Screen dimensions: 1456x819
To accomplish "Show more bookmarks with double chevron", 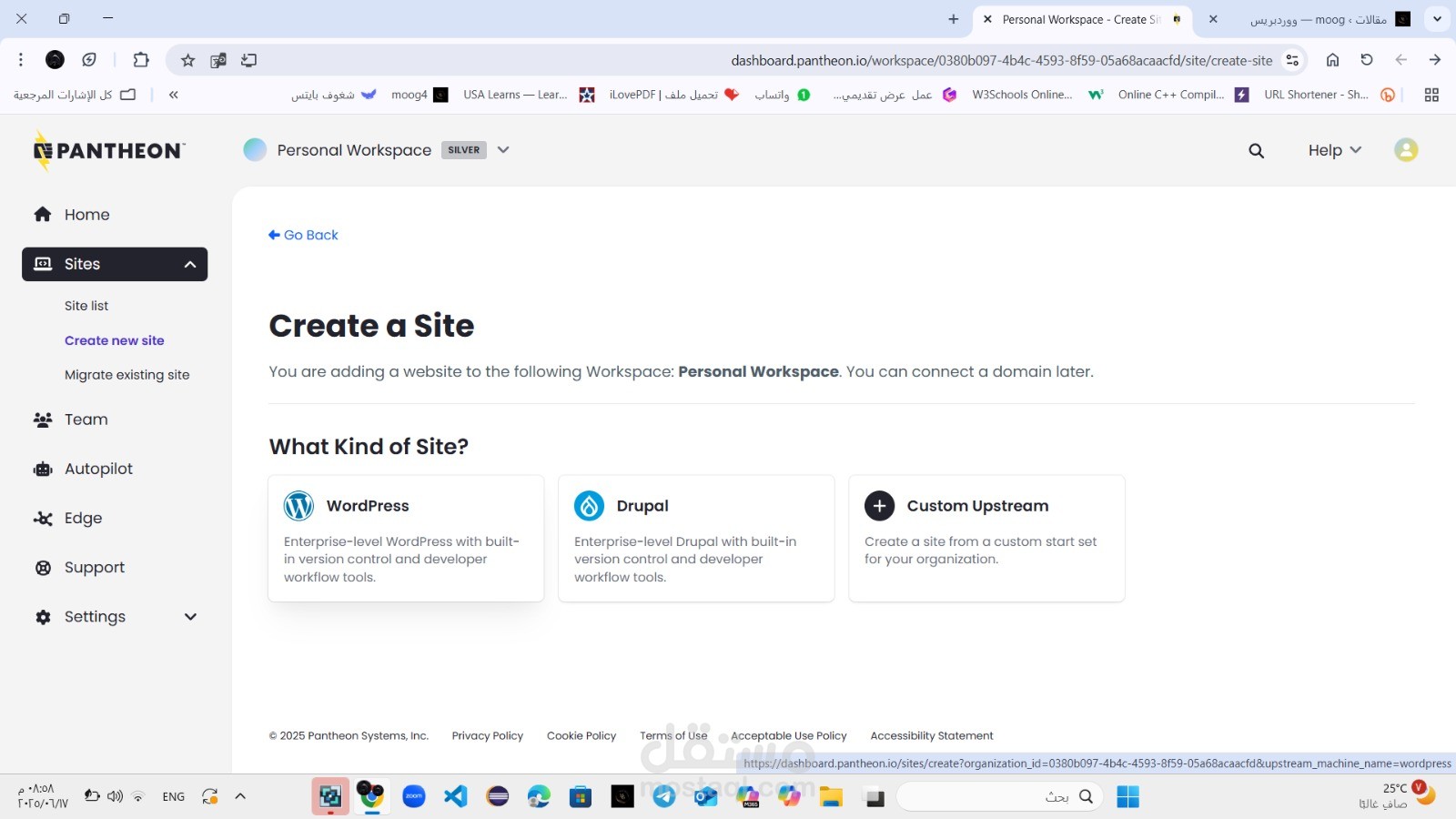I will 173,95.
